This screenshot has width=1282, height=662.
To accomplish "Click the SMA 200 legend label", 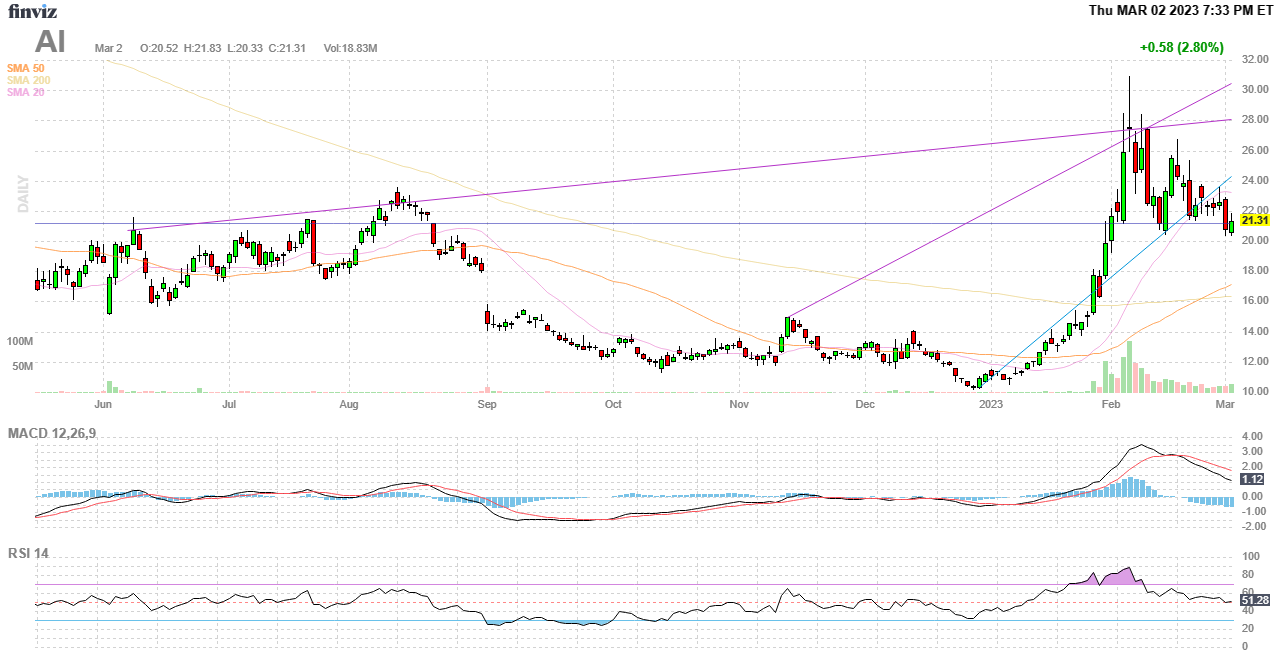I will pyautogui.click(x=28, y=80).
